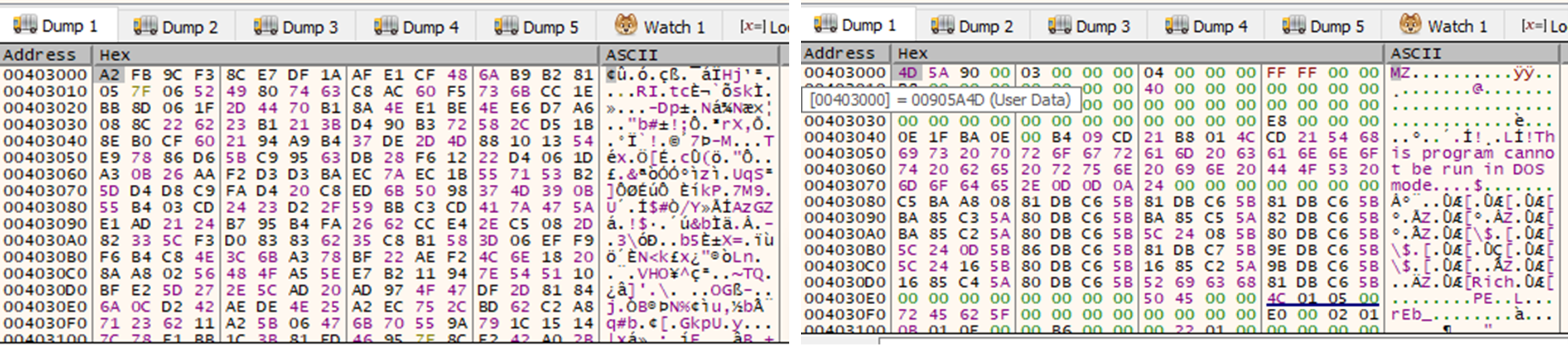Click underlined '4C 01 05 00' bytes
The width and height of the screenshot is (1568, 345).
coord(1322,298)
